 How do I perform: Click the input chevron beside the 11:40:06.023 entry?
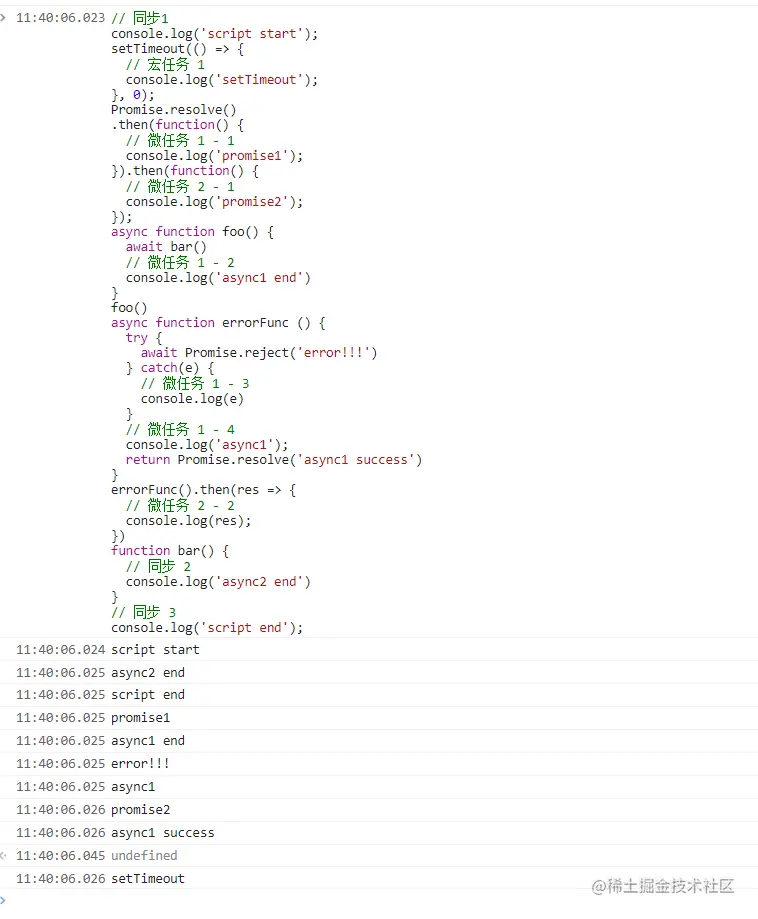point(4,18)
